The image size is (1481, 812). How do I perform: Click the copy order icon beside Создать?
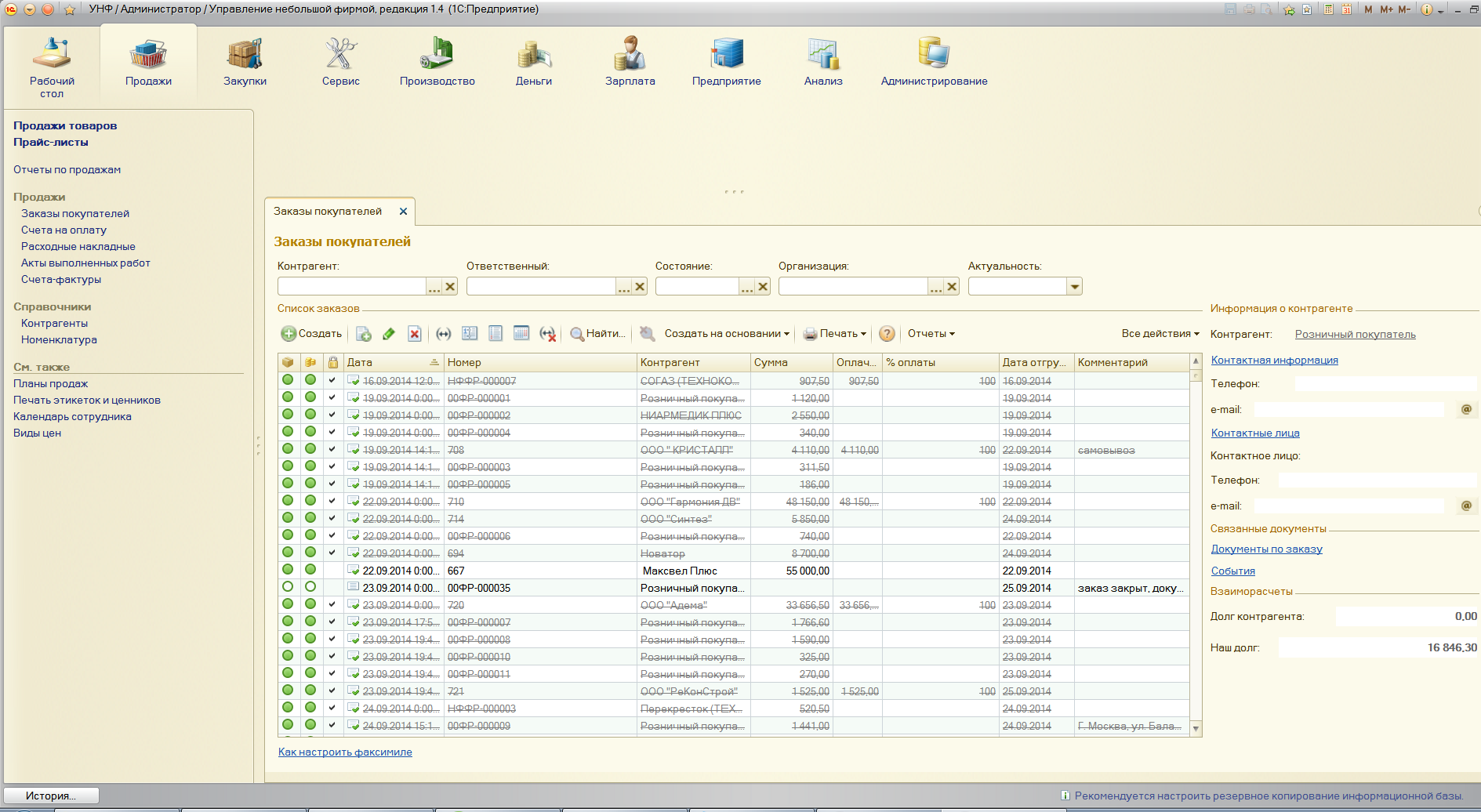pos(364,334)
